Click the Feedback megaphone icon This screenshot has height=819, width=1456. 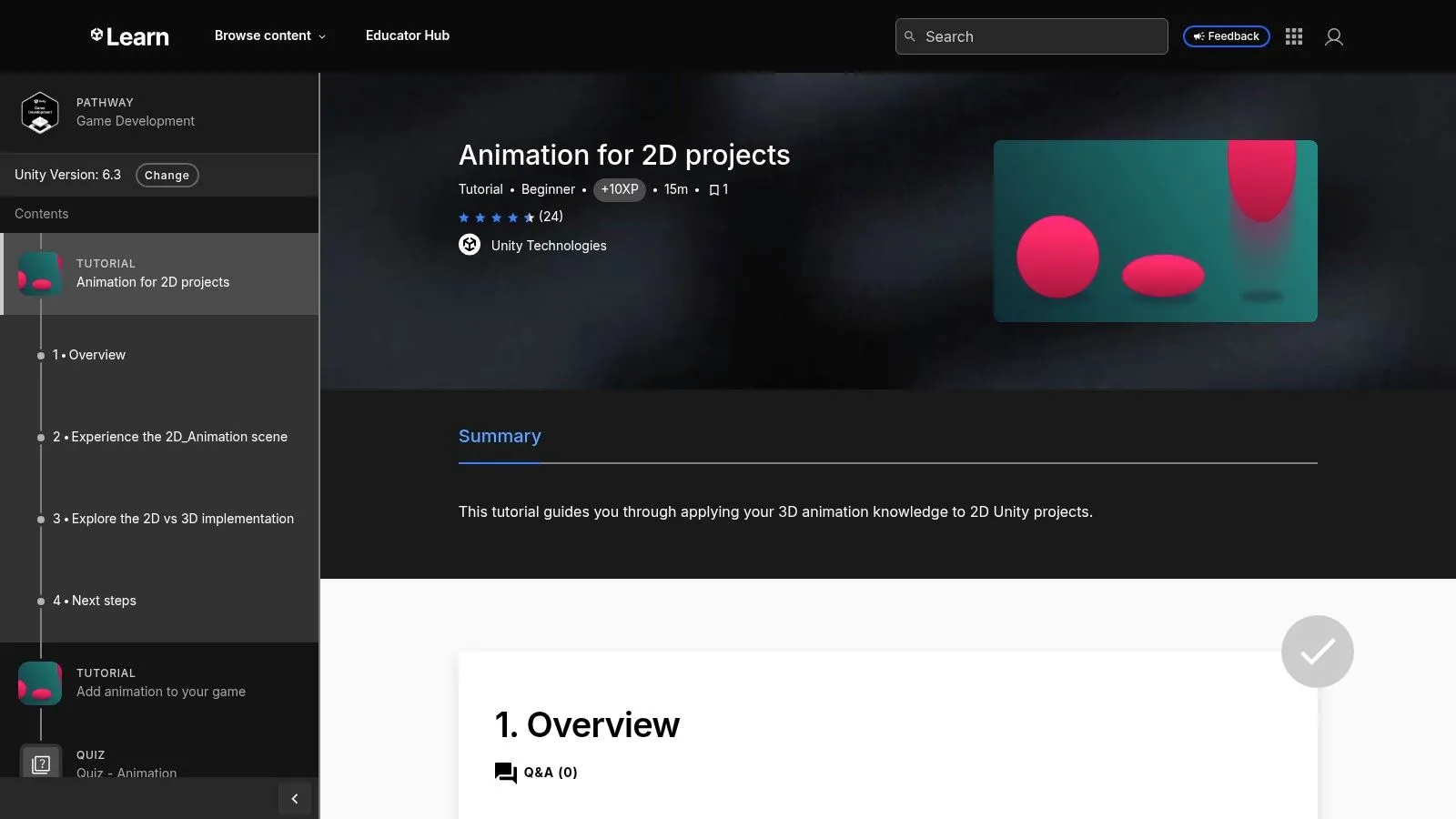[1198, 36]
